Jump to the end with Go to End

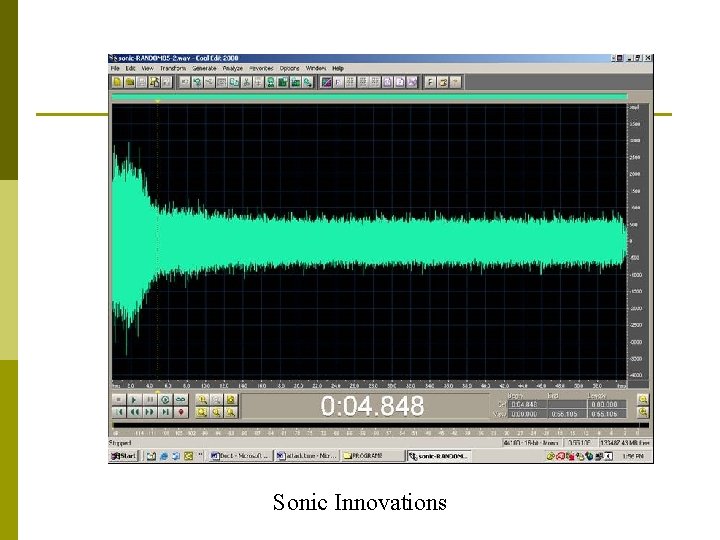pos(165,412)
